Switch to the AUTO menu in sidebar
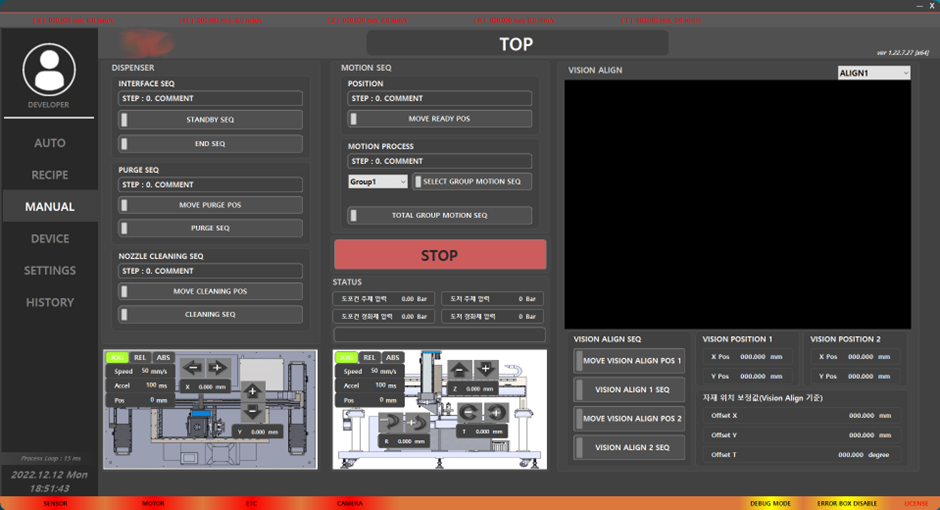Image resolution: width=940 pixels, height=510 pixels. (x=50, y=143)
